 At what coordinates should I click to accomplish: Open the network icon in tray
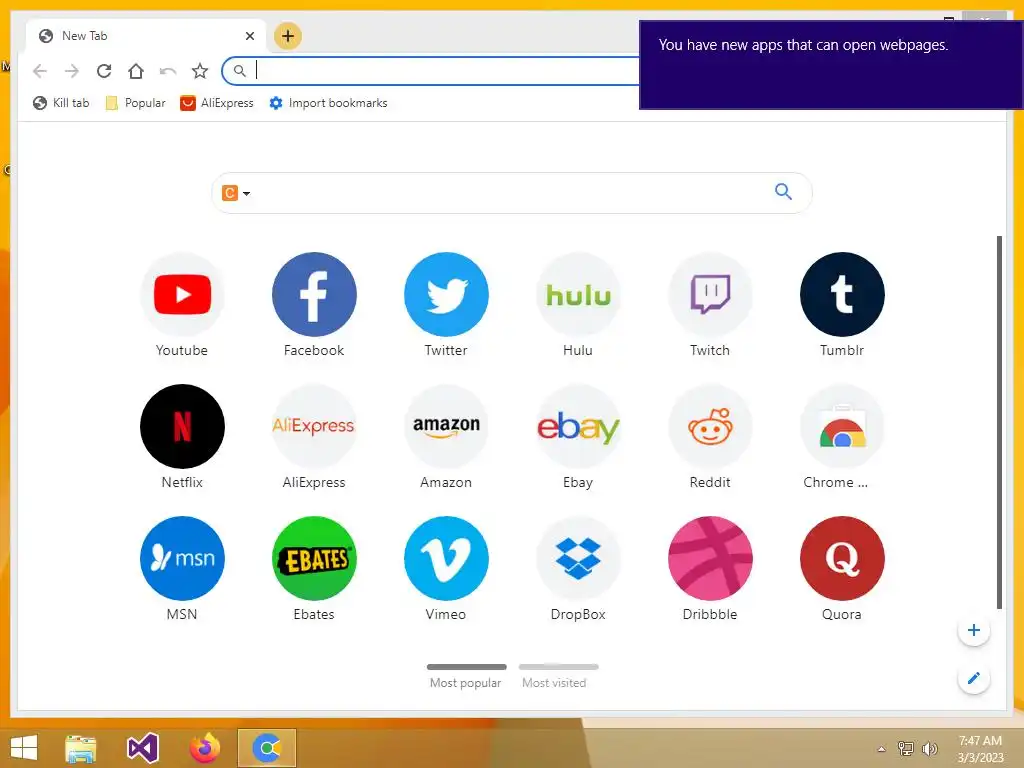coord(906,749)
